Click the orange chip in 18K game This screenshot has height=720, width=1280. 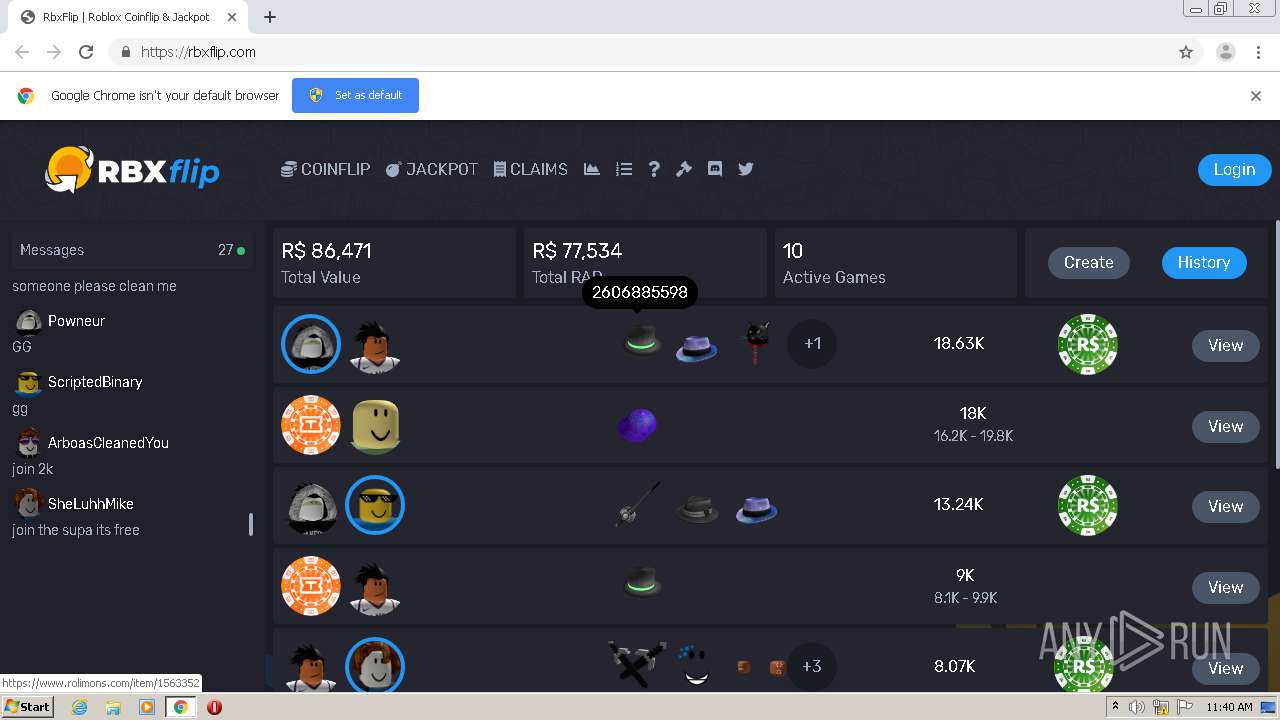pyautogui.click(x=311, y=425)
